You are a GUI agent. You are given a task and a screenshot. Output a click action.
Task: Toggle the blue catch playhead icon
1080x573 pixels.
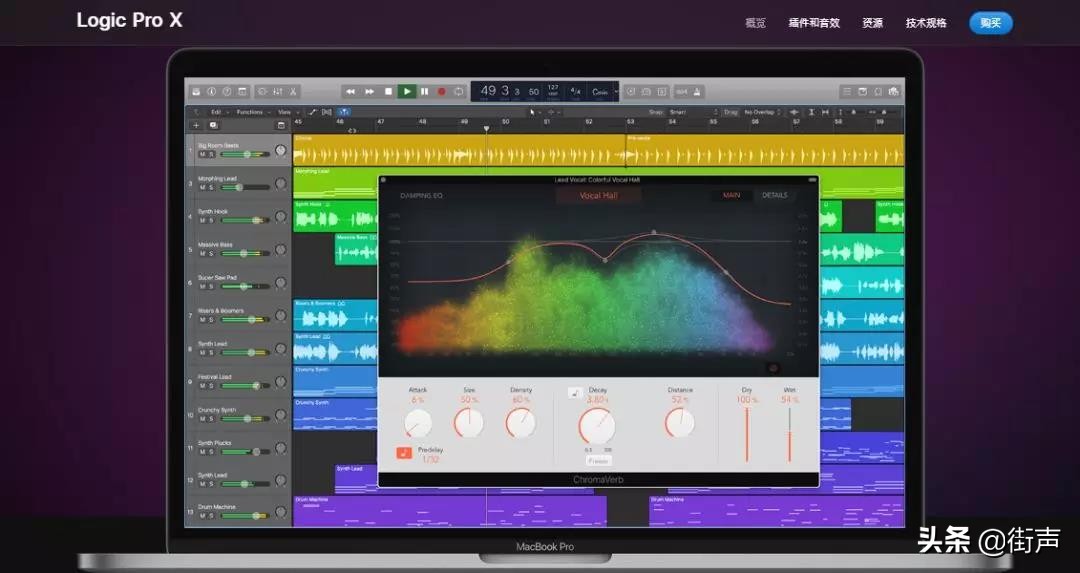[344, 112]
